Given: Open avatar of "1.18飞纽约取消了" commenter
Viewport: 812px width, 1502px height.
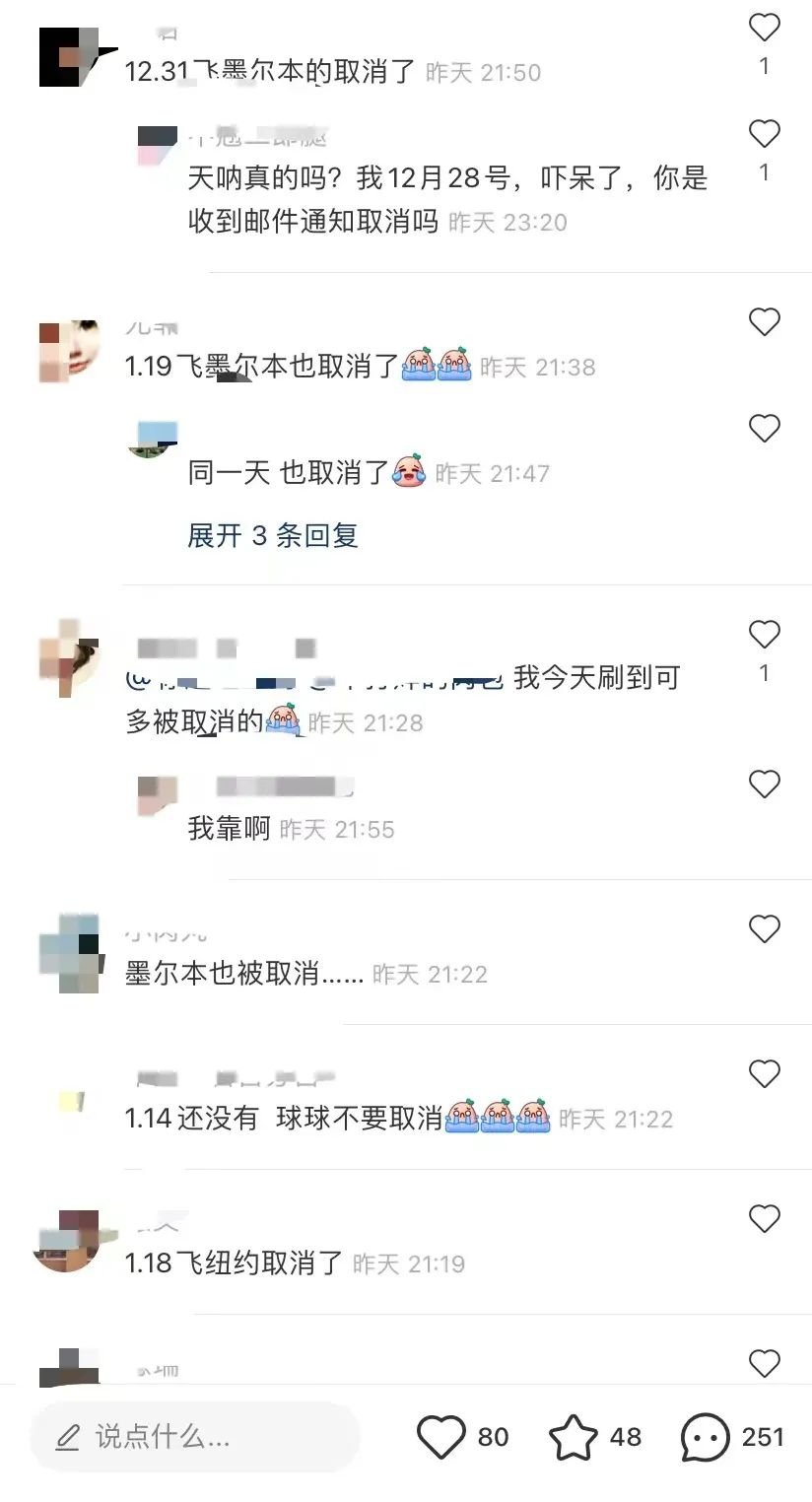Looking at the screenshot, I should [x=69, y=1242].
